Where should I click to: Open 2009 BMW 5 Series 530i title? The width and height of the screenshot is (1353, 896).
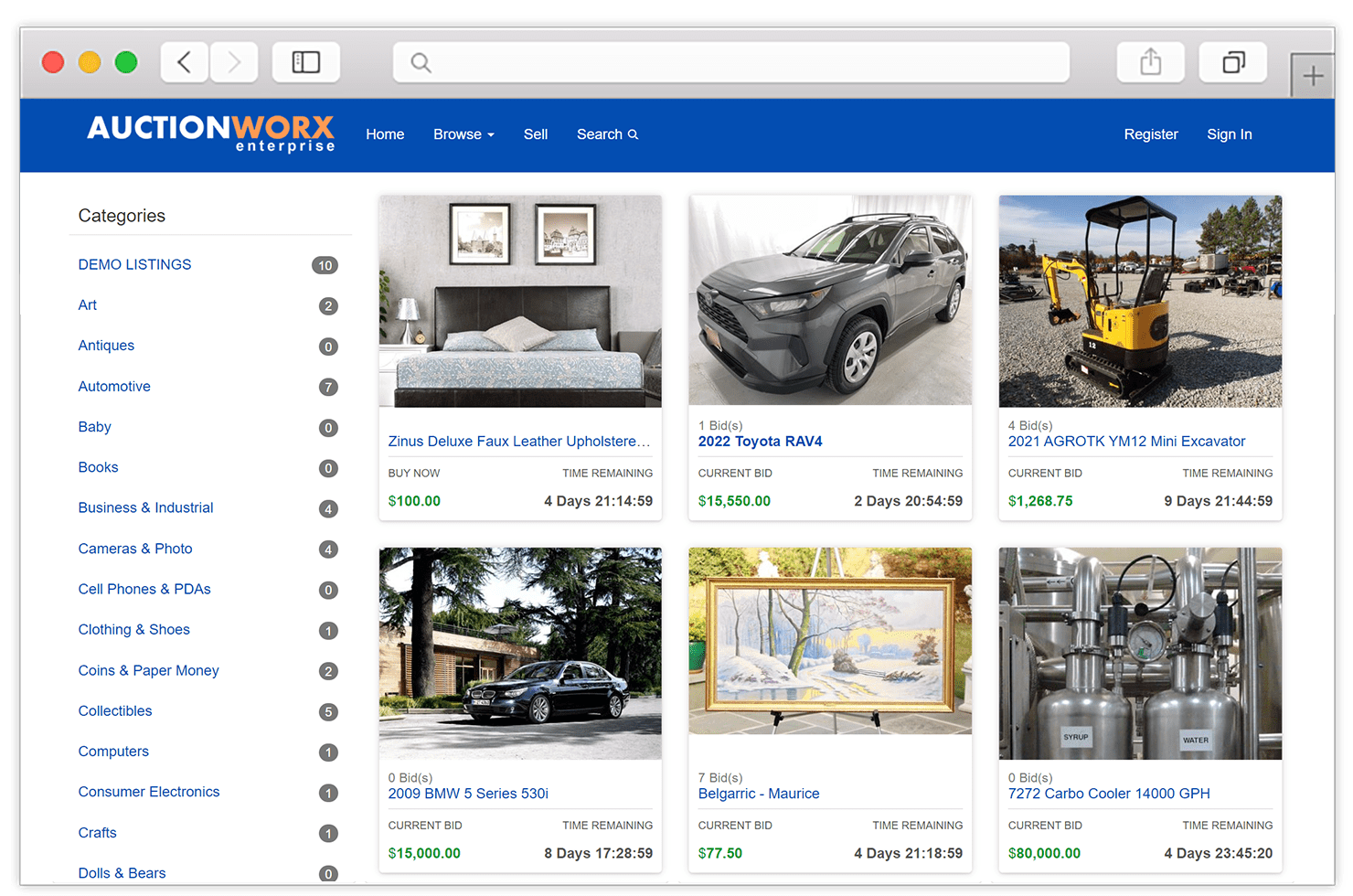coord(468,794)
